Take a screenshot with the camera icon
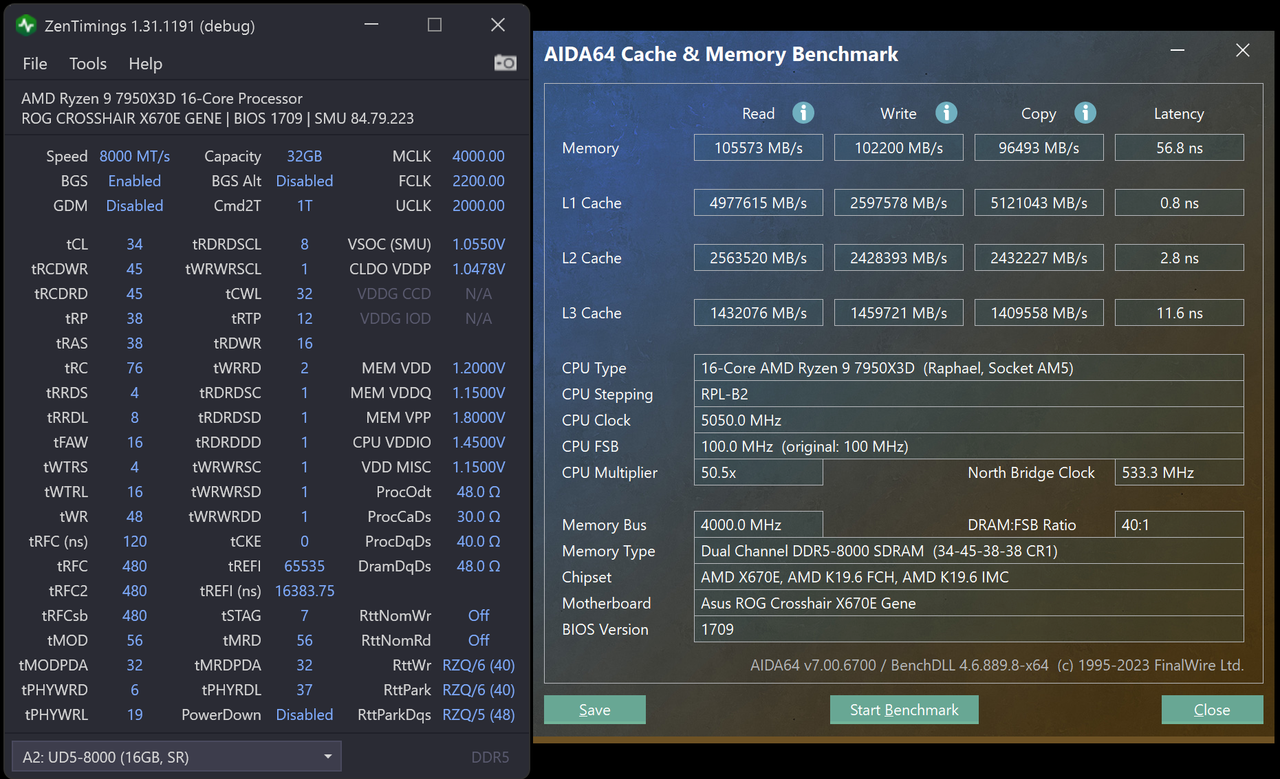The width and height of the screenshot is (1280, 779). pyautogui.click(x=505, y=63)
